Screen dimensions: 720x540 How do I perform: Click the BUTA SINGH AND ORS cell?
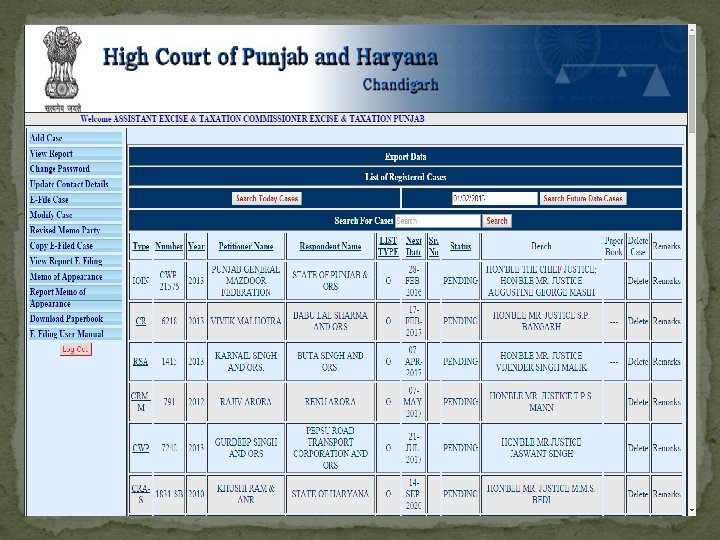tap(330, 361)
